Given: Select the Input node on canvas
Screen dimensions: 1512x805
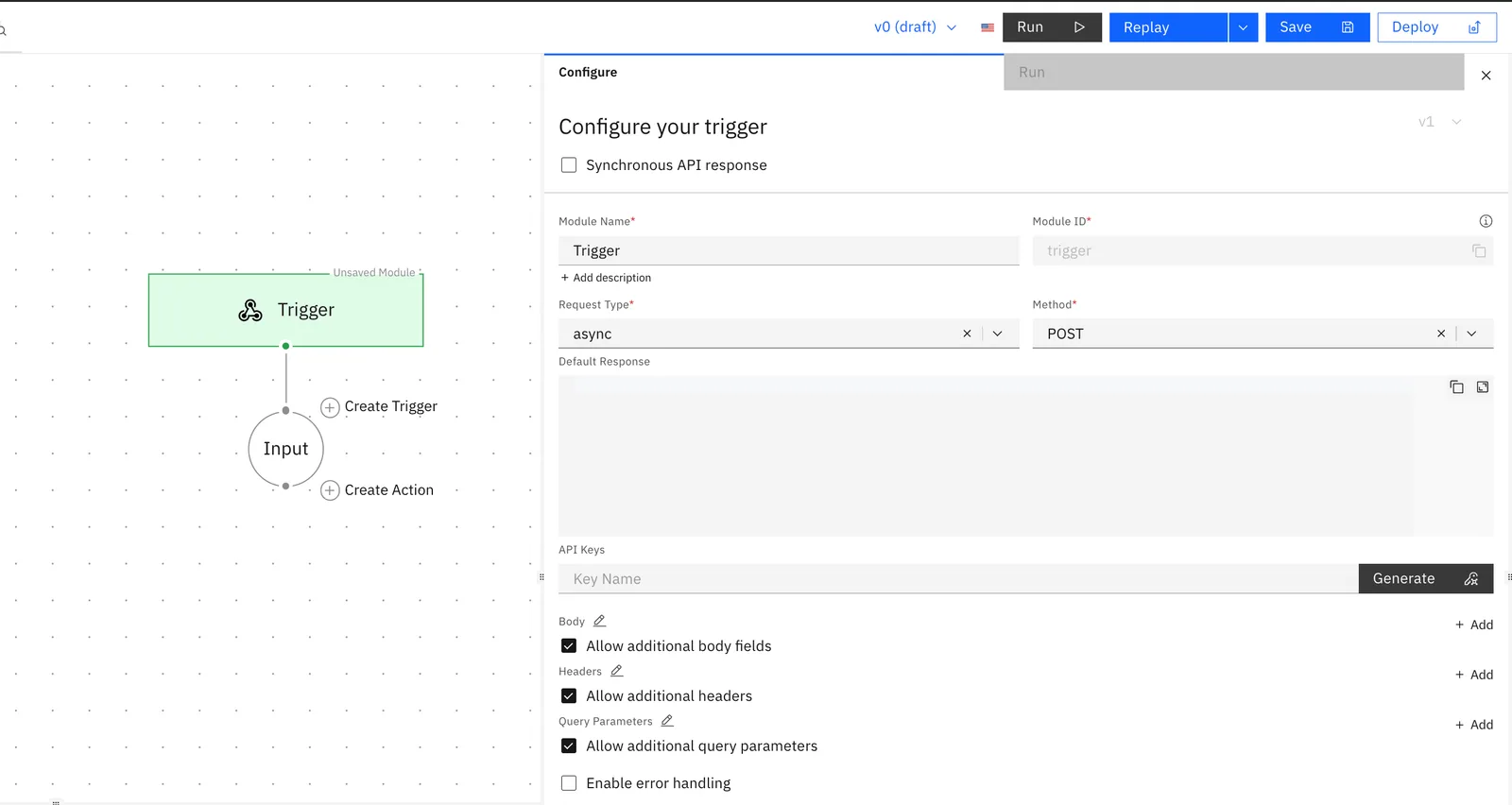Looking at the screenshot, I should click(285, 449).
